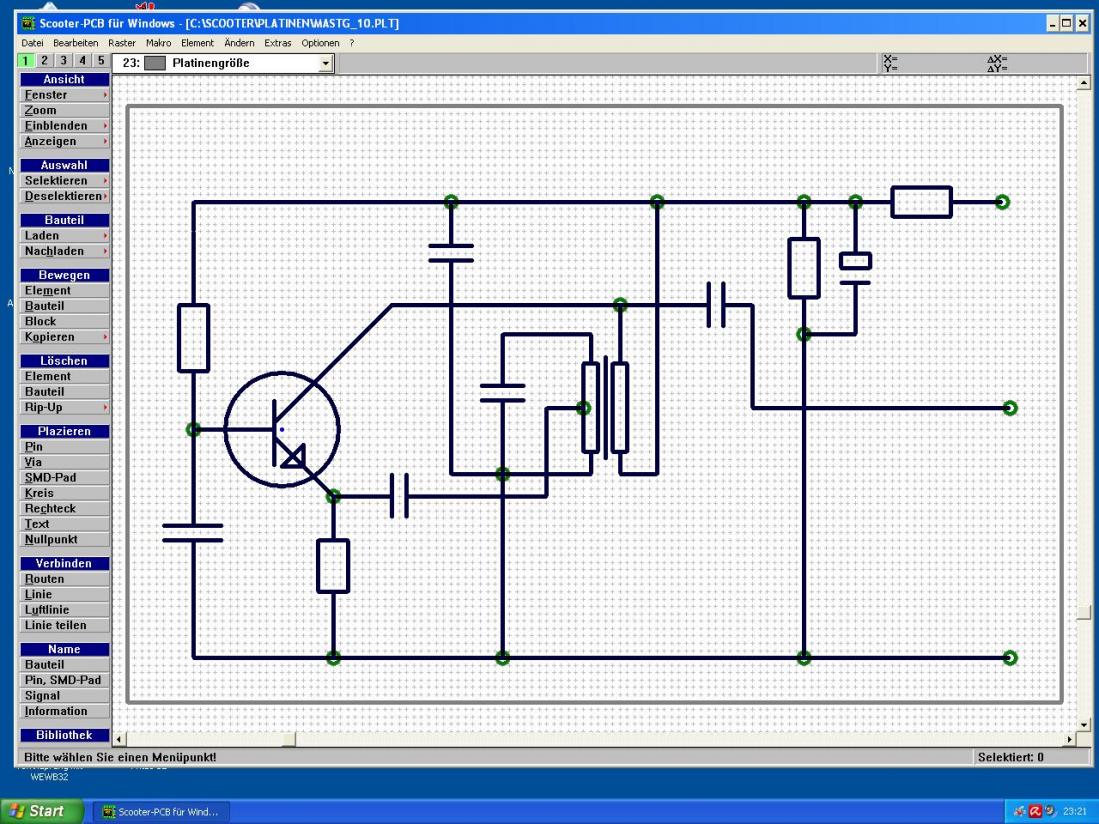Open the Platinengröße layer dropdown
This screenshot has width=1099, height=824.
click(324, 64)
